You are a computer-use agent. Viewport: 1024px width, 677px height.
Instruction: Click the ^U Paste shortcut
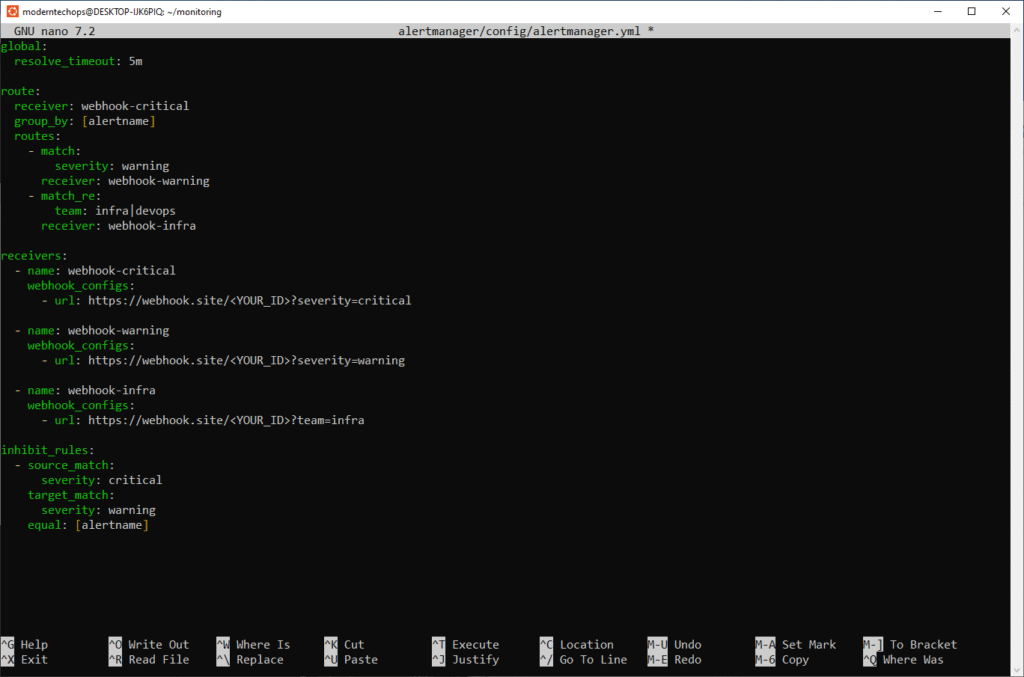tap(351, 659)
